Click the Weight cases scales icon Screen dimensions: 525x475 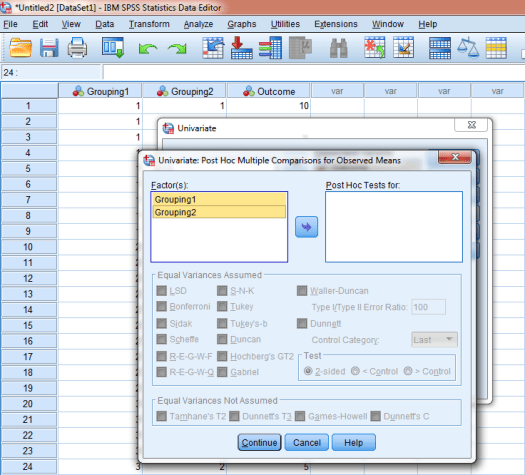[x=468, y=48]
